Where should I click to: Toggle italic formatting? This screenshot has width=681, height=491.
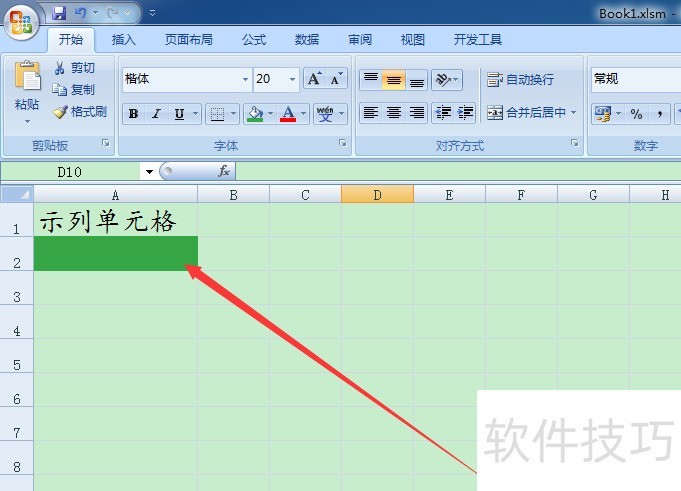point(156,114)
